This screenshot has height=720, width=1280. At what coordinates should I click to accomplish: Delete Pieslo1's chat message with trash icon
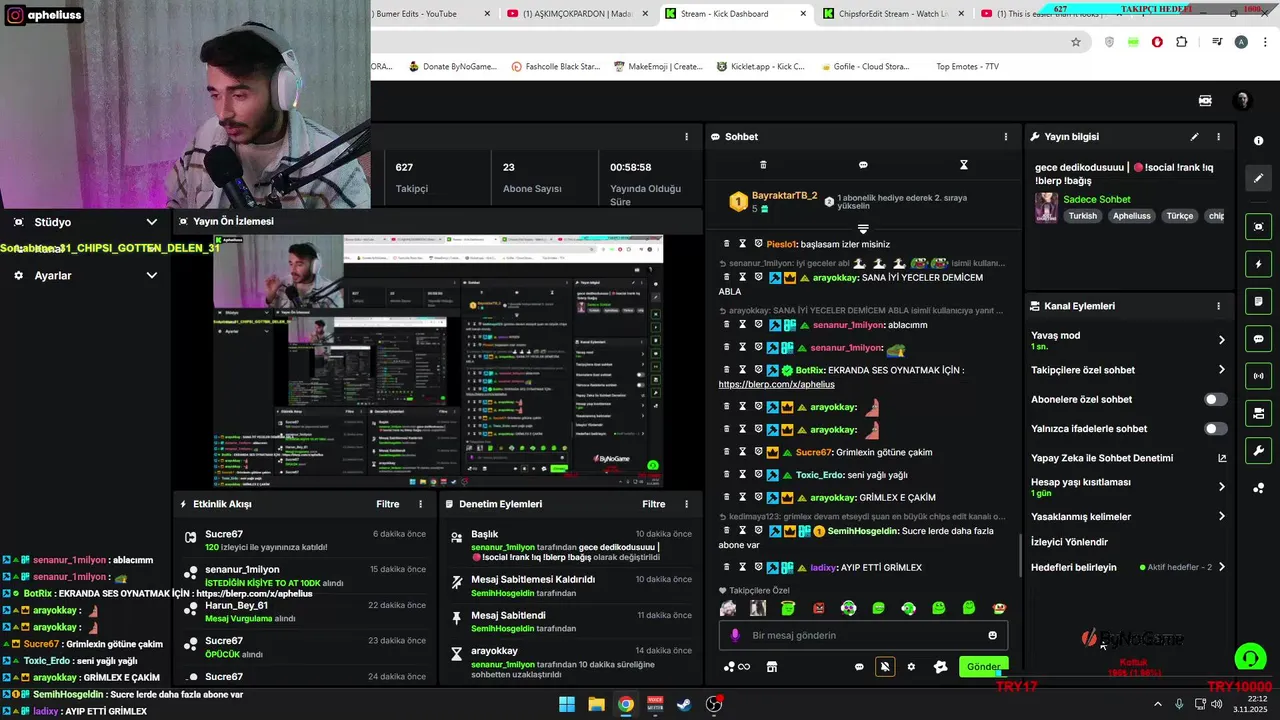(x=727, y=244)
